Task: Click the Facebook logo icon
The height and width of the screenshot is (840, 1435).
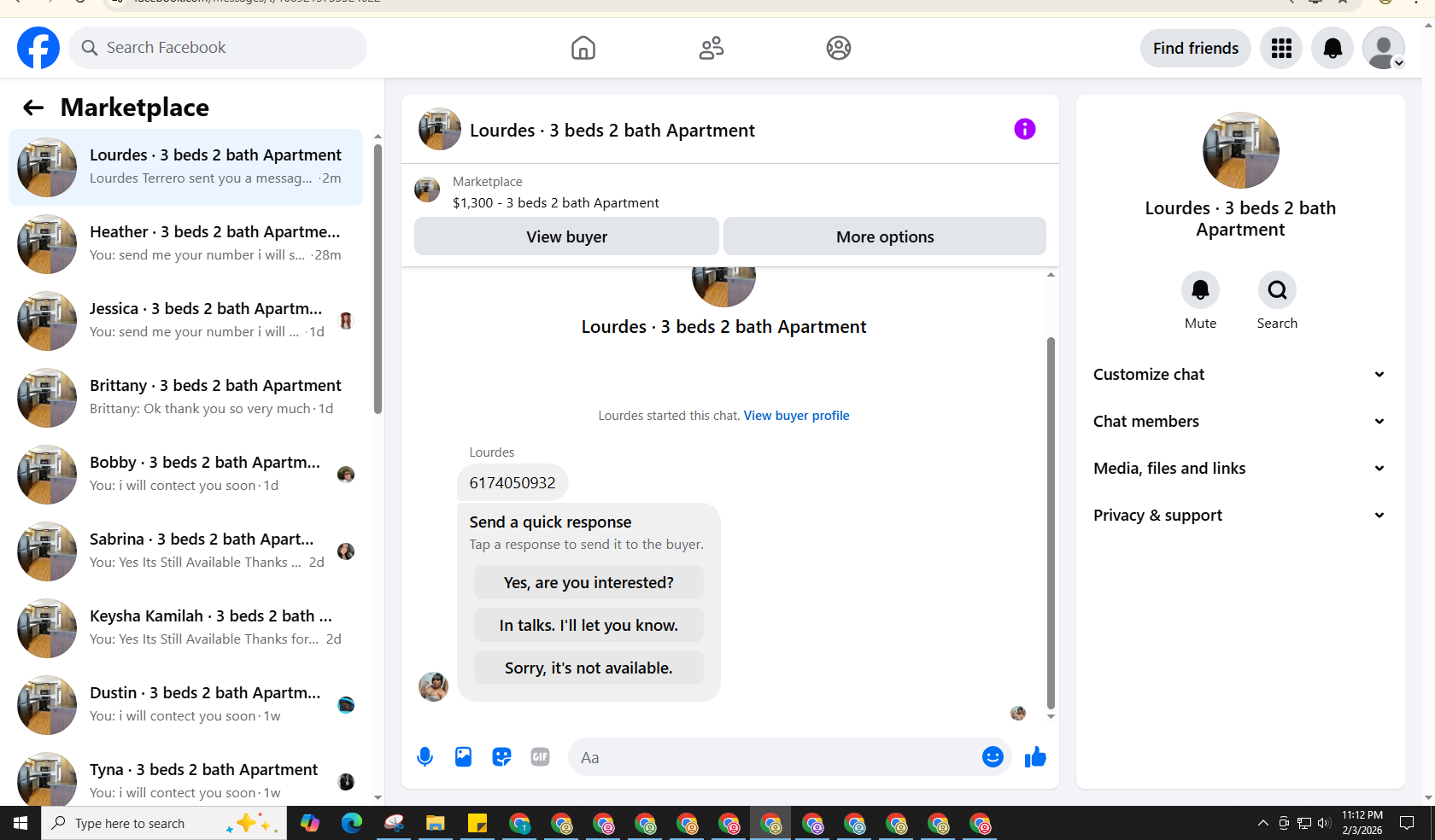Action: coord(38,48)
